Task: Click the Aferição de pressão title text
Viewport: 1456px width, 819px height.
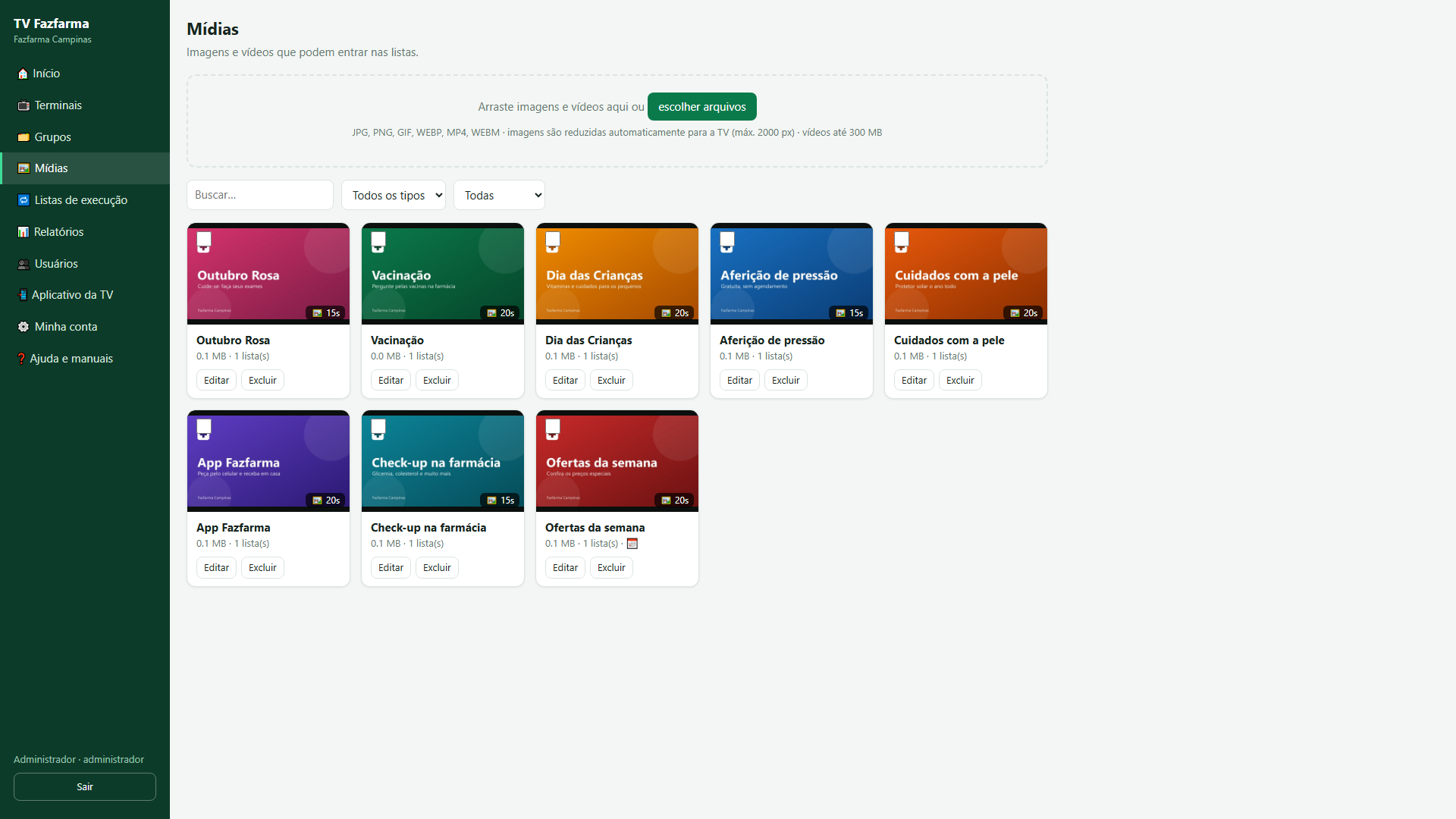Action: tap(772, 340)
